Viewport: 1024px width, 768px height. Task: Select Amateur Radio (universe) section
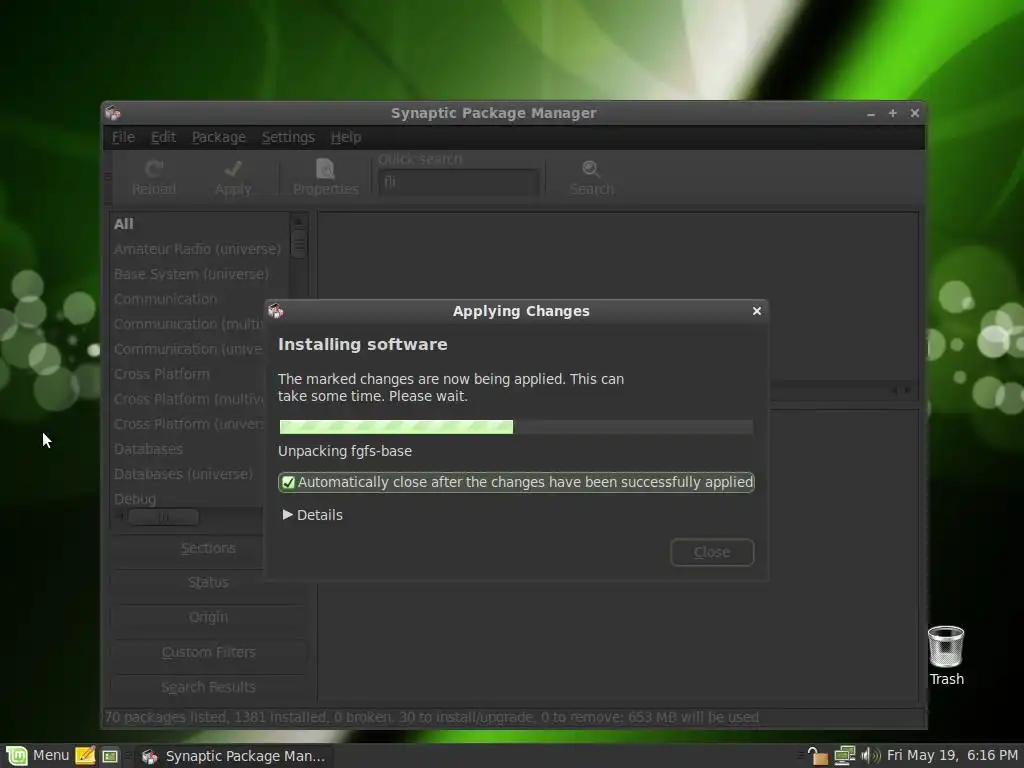200,249
